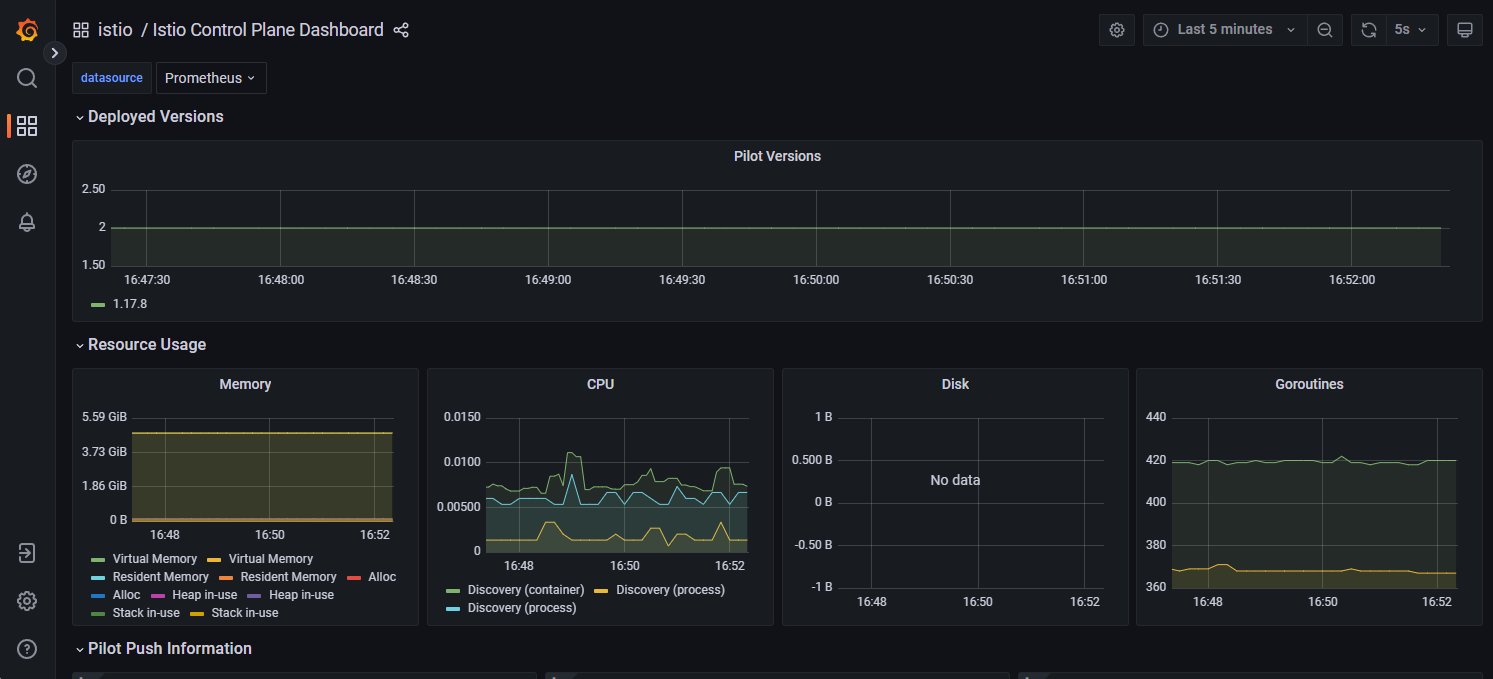The height and width of the screenshot is (679, 1493).
Task: Click the Grafana logo
Action: (x=26, y=30)
